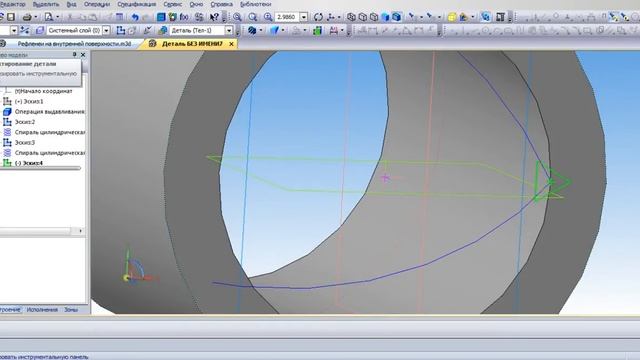Open the filter funnel dropdown arrow
Image resolution: width=640 pixels, height=360 pixels.
click(x=283, y=30)
